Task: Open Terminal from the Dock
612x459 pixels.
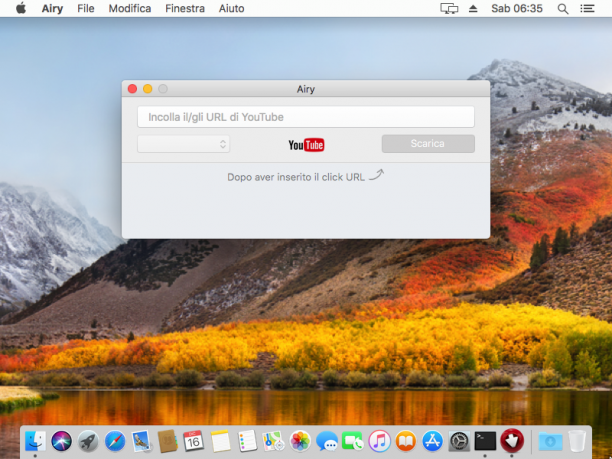Action: point(485,441)
